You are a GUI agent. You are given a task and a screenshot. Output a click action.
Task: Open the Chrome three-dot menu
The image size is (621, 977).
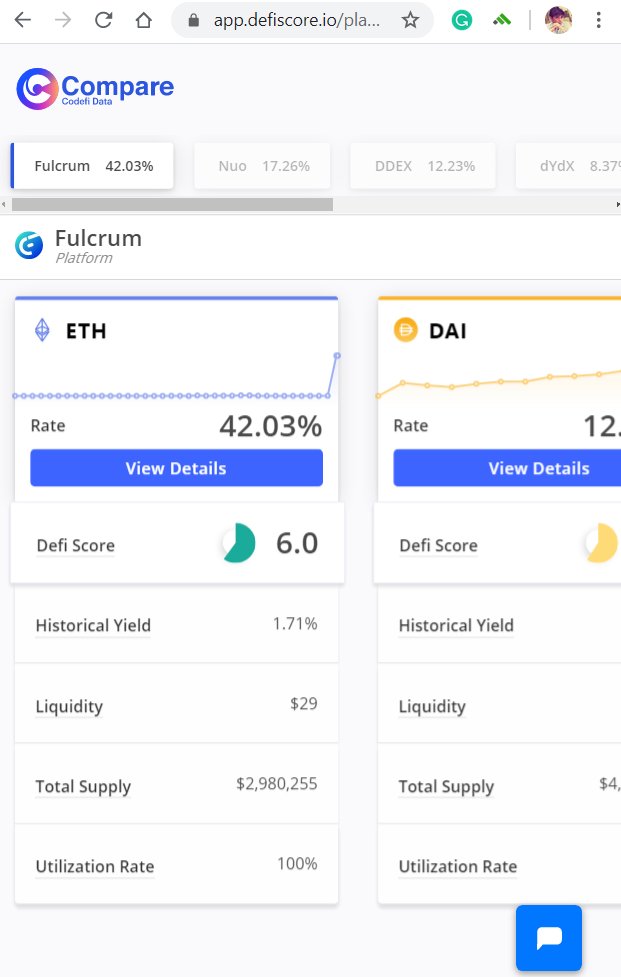pyautogui.click(x=598, y=21)
